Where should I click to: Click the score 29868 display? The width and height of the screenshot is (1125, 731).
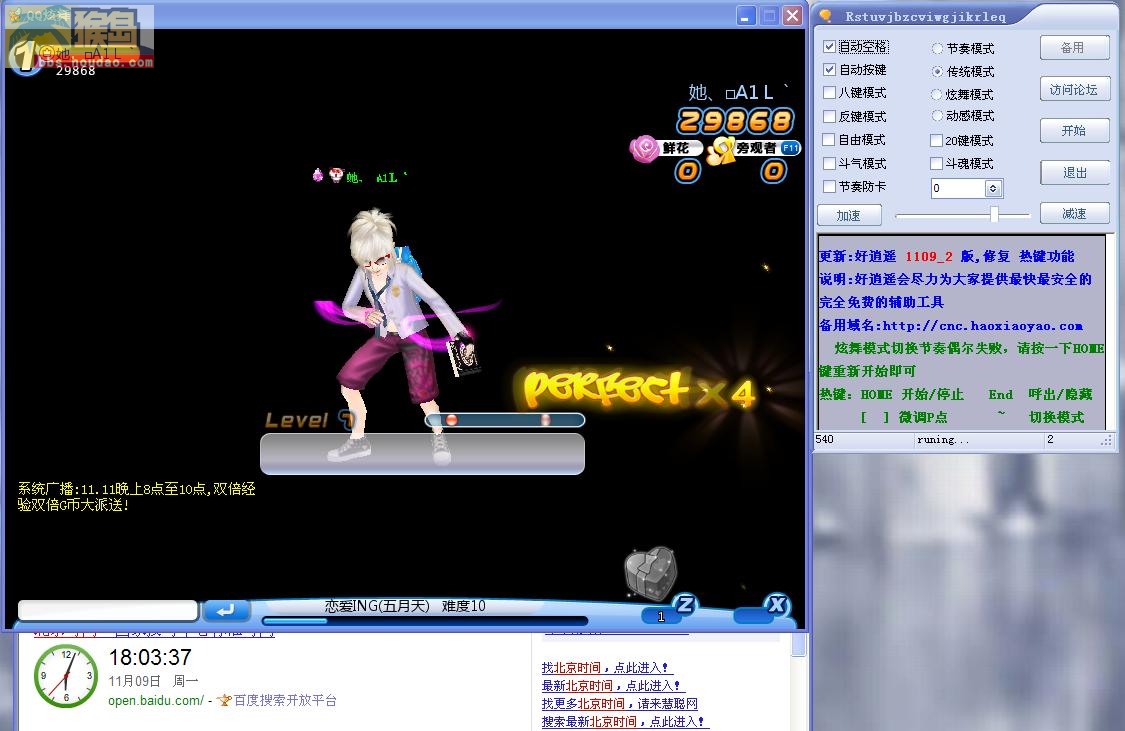pos(735,121)
